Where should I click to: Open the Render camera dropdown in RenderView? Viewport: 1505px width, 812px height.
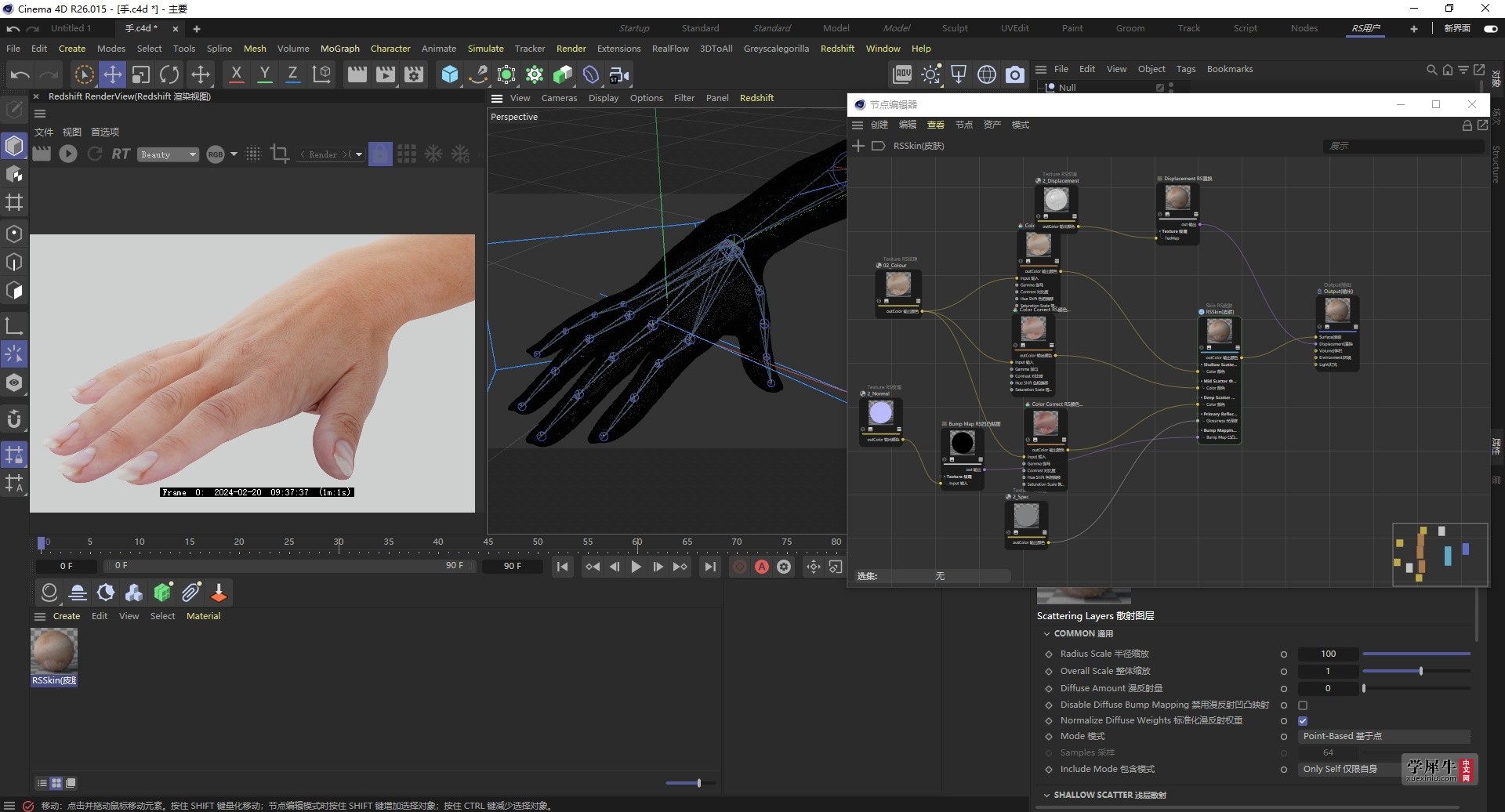tap(331, 154)
